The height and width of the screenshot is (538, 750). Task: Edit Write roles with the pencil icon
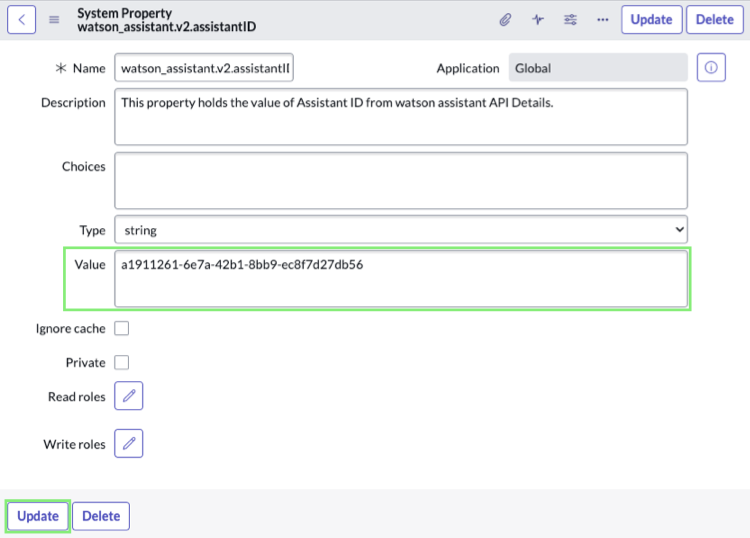tap(129, 443)
